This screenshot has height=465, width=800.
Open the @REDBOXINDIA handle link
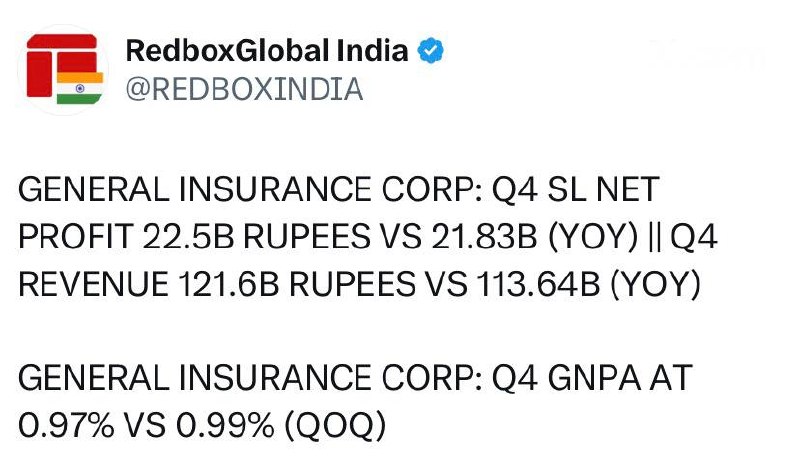click(244, 89)
